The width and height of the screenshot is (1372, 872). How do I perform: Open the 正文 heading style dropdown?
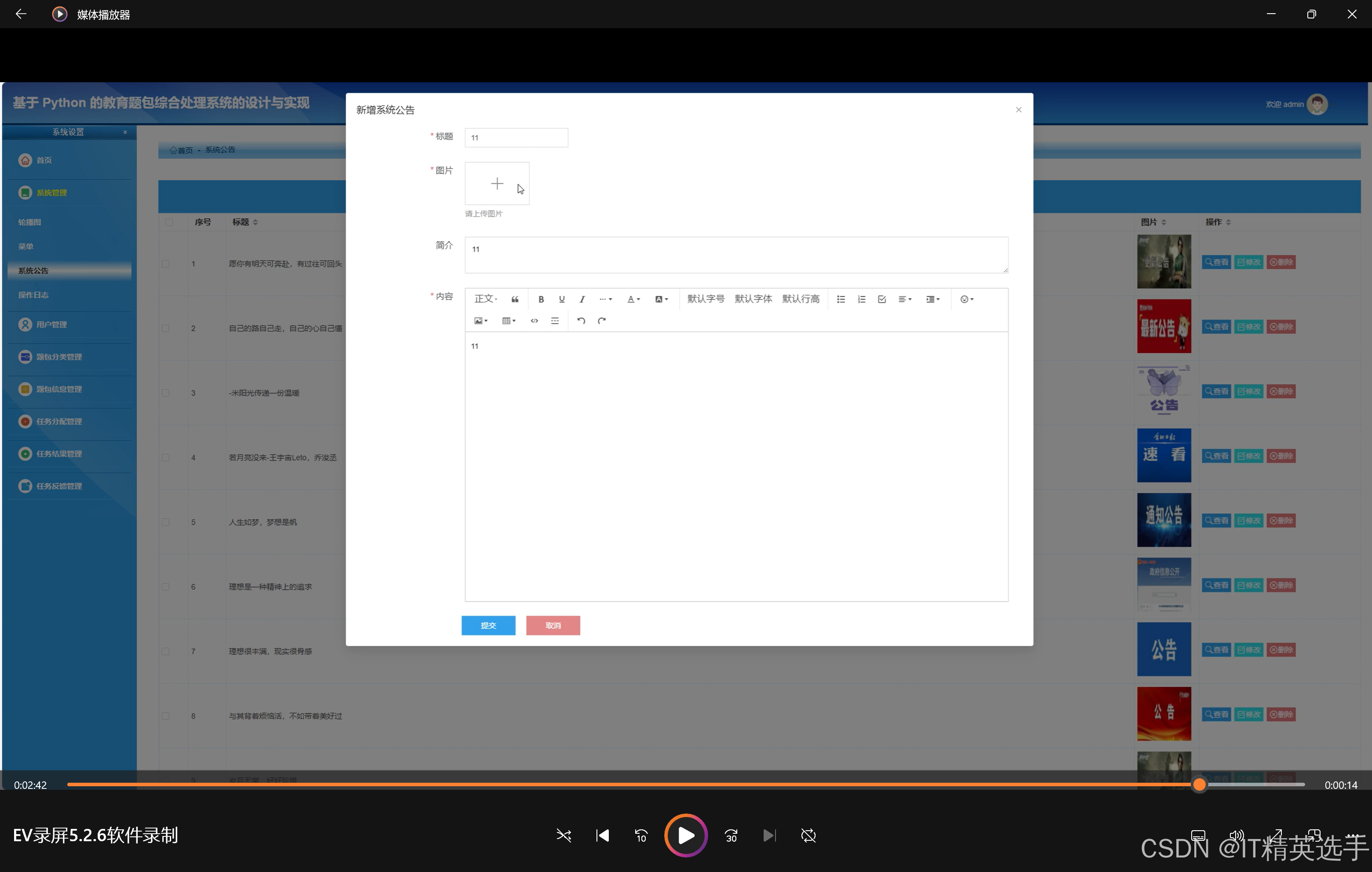coord(486,299)
